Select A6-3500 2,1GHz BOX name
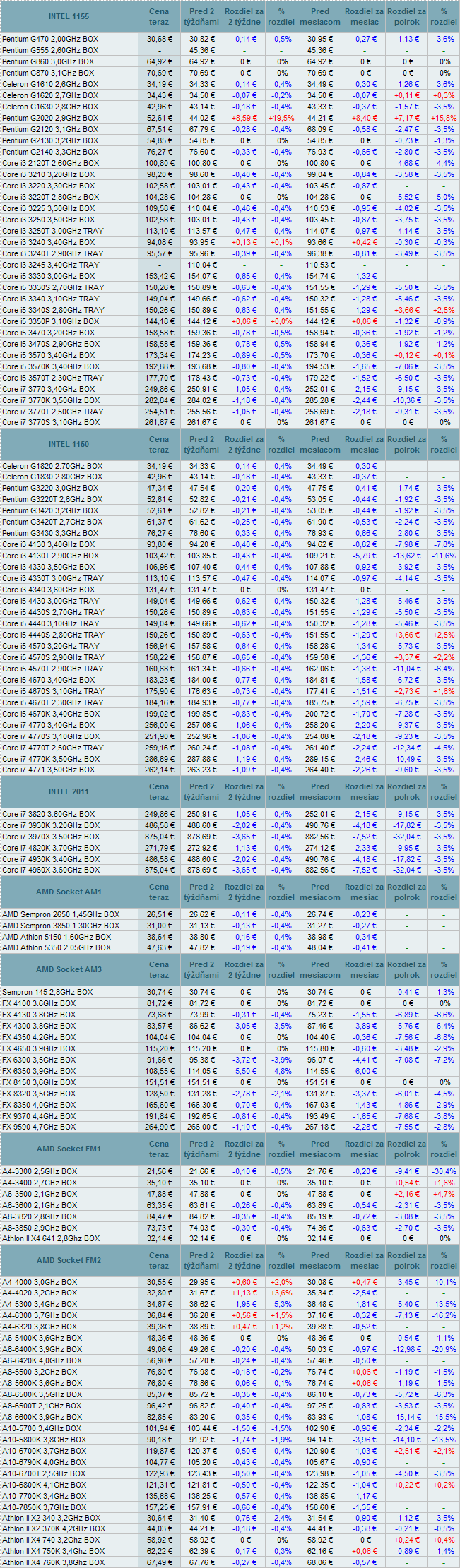 40,1194
